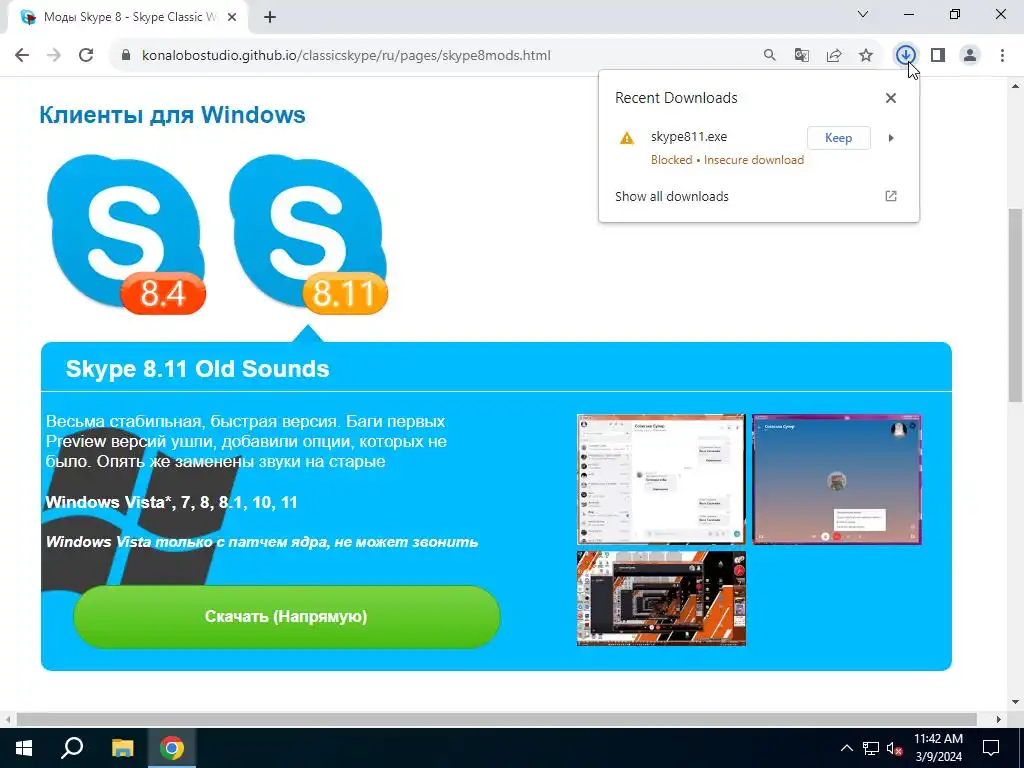Viewport: 1024px width, 768px height.
Task: Click the Скачать (Напрямую) button
Action: [287, 616]
